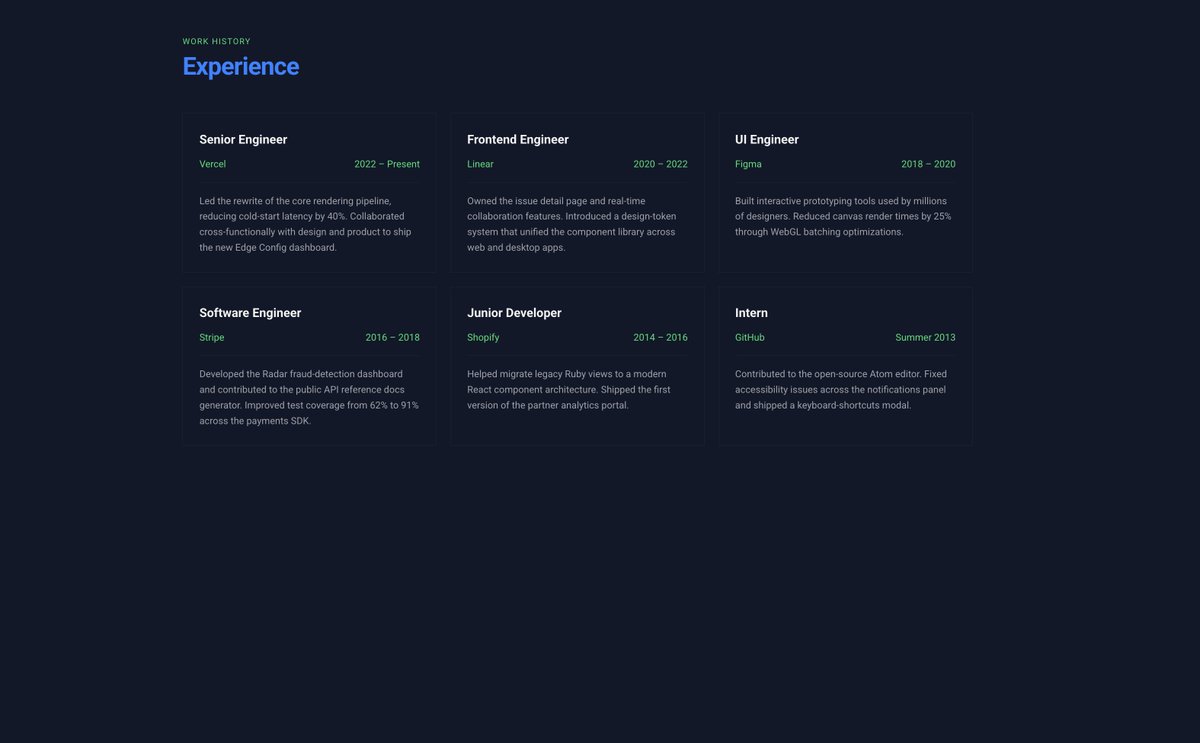Select the Senior Engineer job title
The height and width of the screenshot is (743, 1200).
tap(243, 140)
